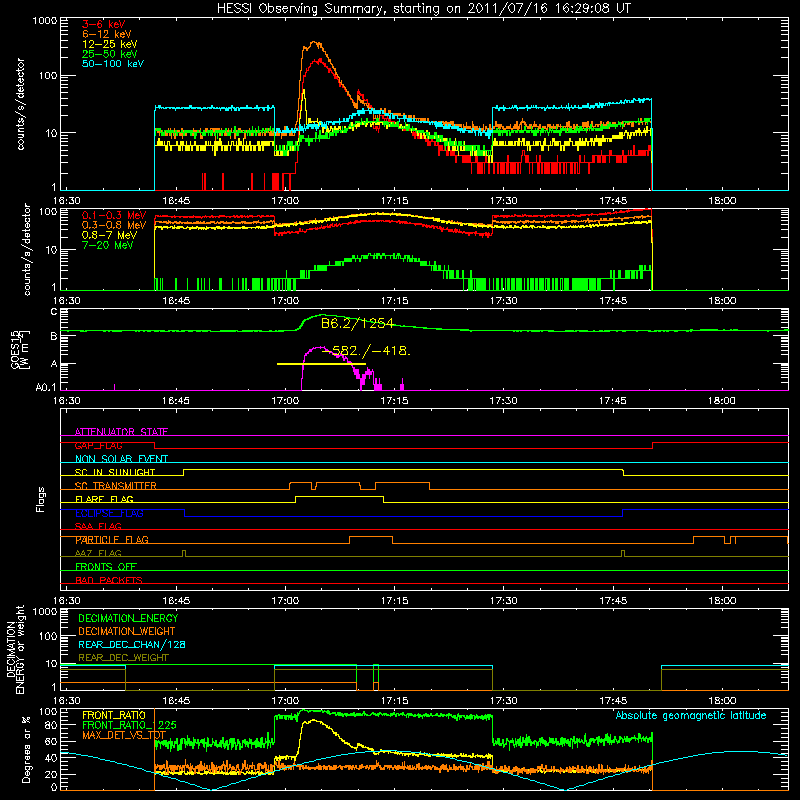
Task: Select the 6-12 keV legend label
Action: tap(107, 34)
